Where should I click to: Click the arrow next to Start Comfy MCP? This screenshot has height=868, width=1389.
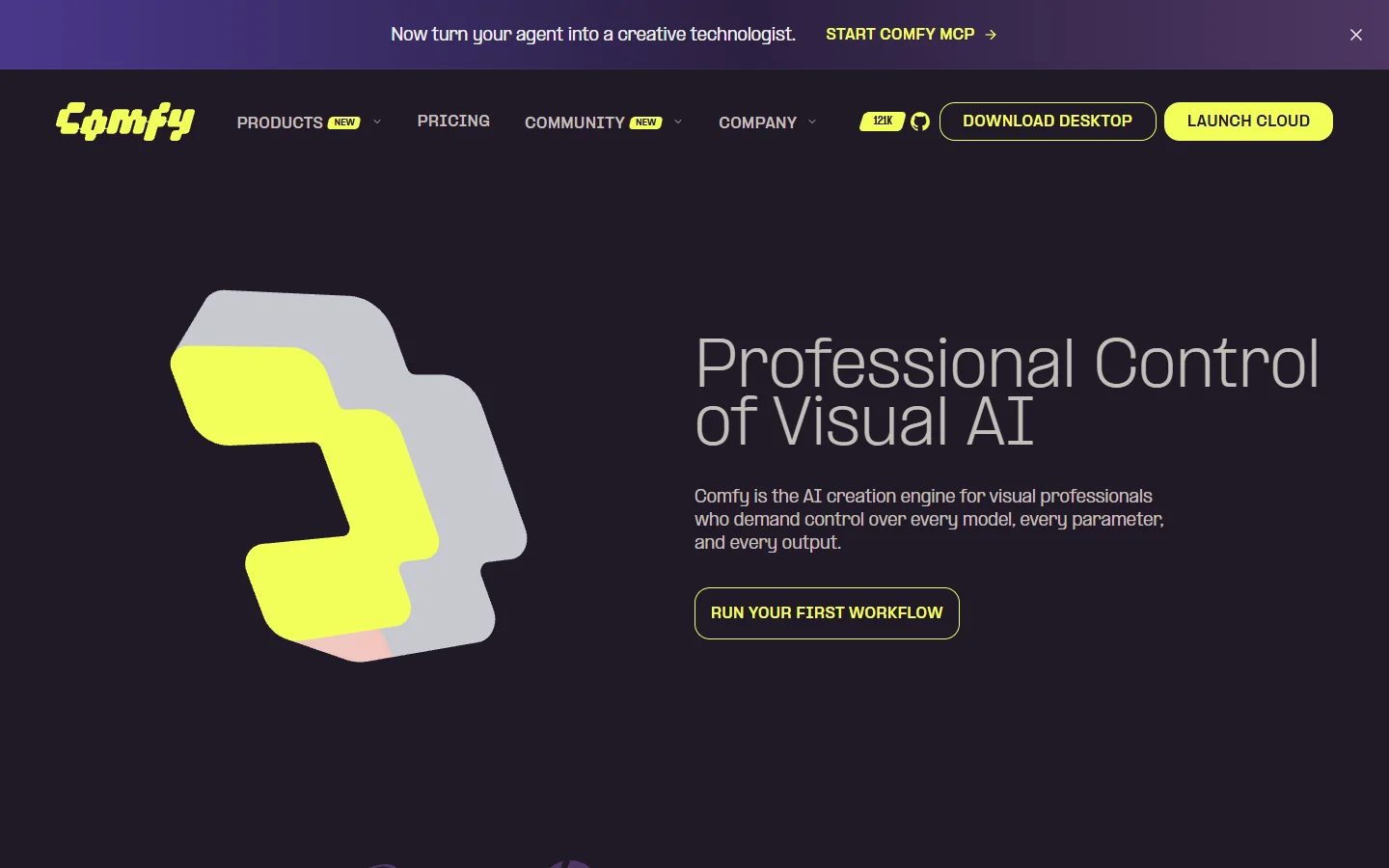click(x=991, y=35)
